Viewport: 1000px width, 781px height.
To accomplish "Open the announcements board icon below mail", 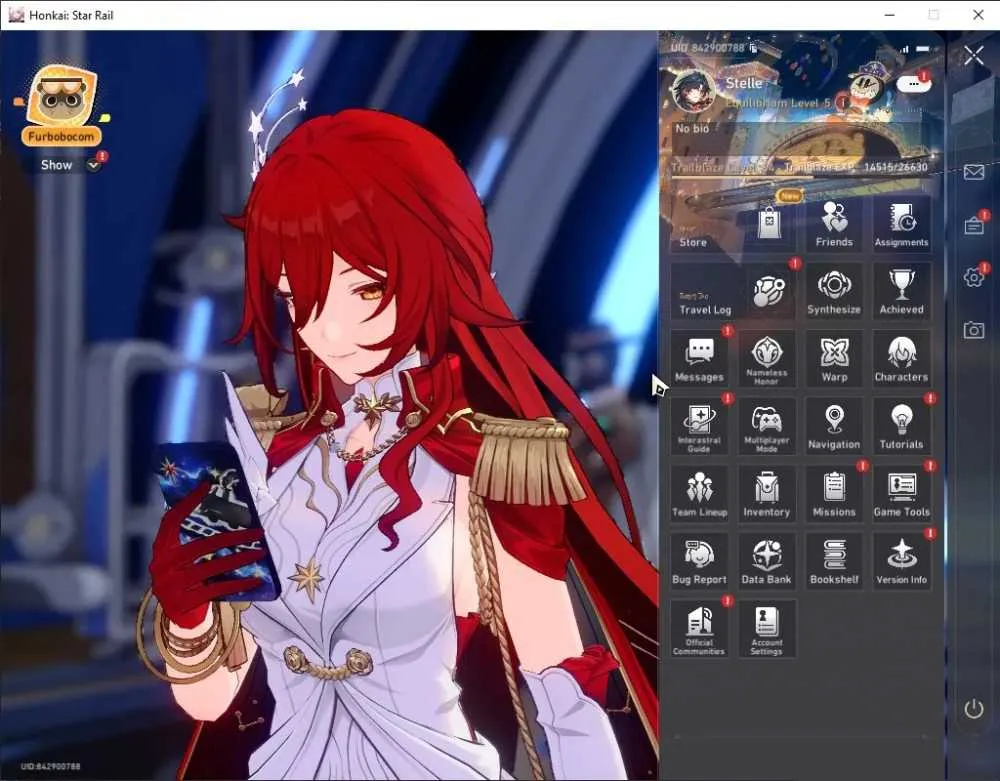I will [x=974, y=226].
